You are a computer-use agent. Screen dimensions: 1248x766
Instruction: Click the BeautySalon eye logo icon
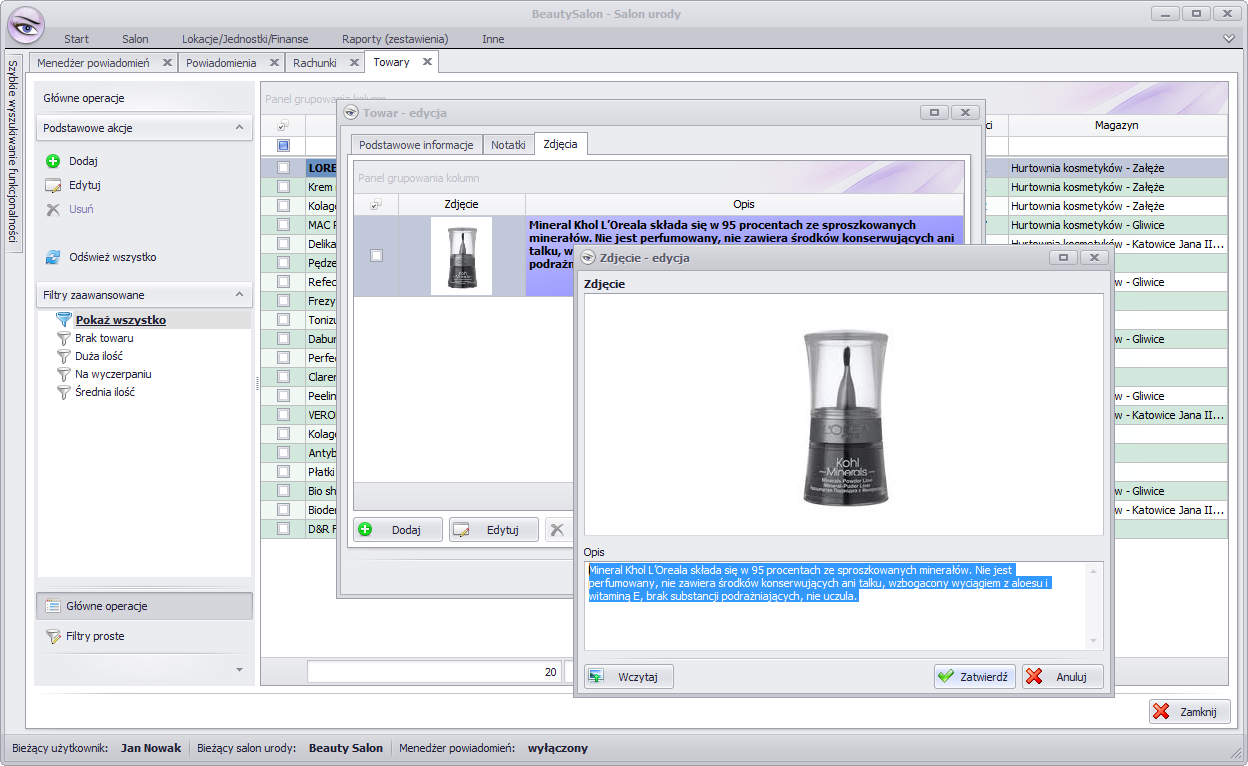click(x=25, y=24)
